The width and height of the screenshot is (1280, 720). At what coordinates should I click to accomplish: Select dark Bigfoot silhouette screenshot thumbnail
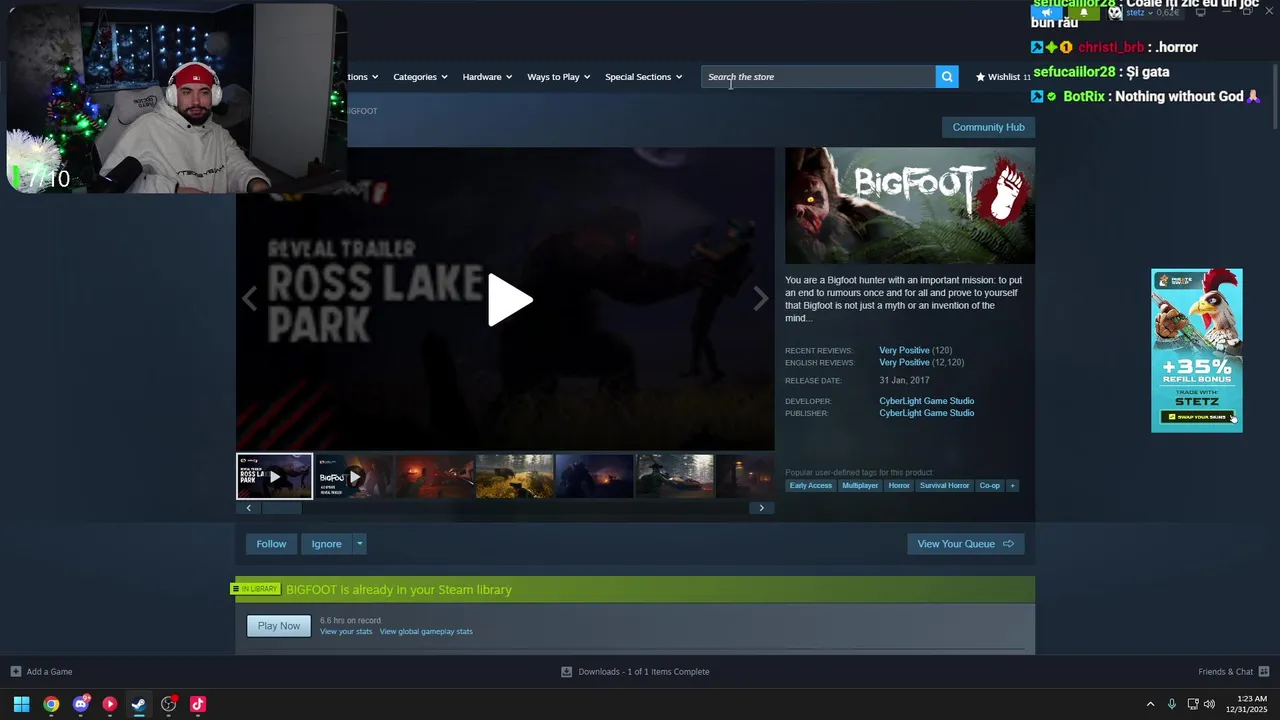594,476
